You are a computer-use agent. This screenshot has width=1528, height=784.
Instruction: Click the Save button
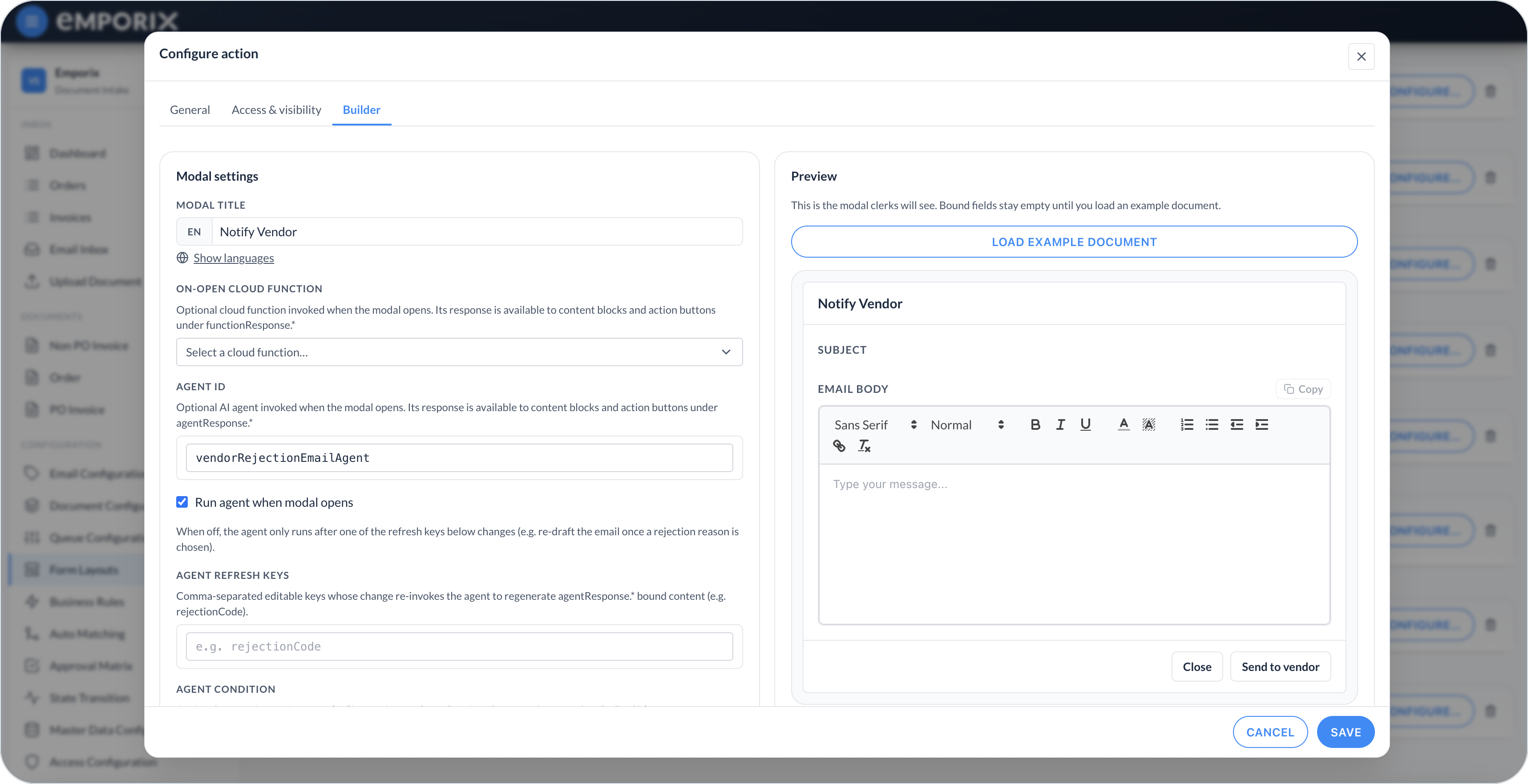pyautogui.click(x=1345, y=732)
